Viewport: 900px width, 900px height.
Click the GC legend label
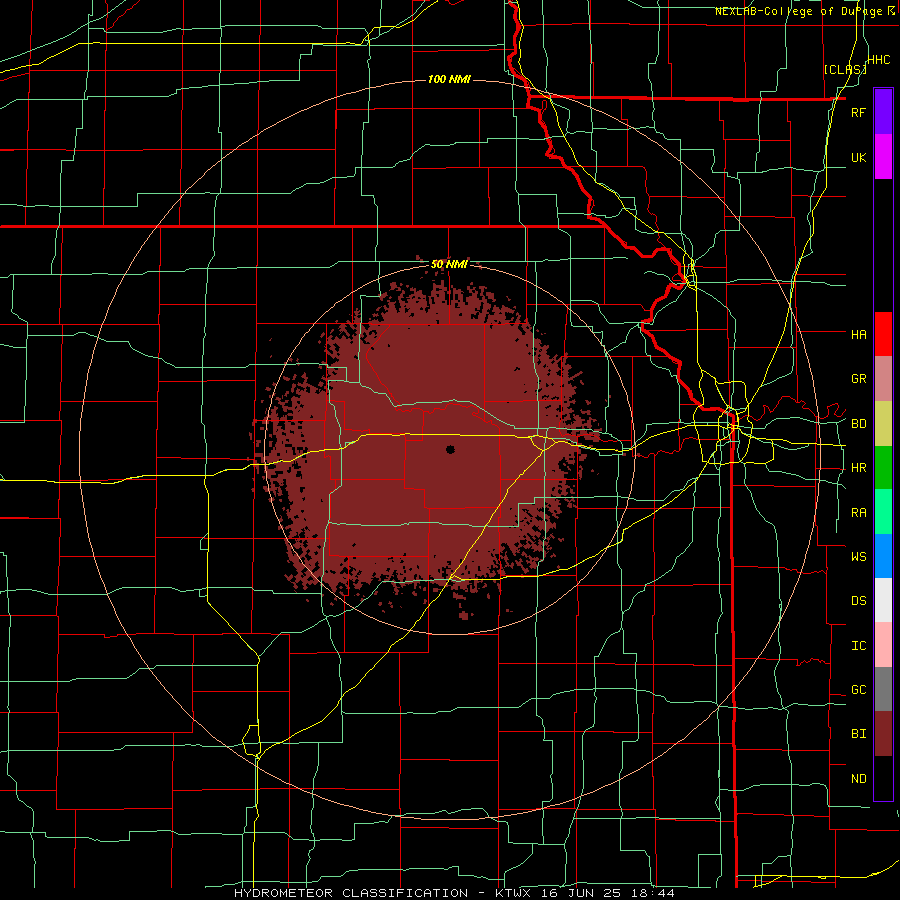(x=858, y=690)
